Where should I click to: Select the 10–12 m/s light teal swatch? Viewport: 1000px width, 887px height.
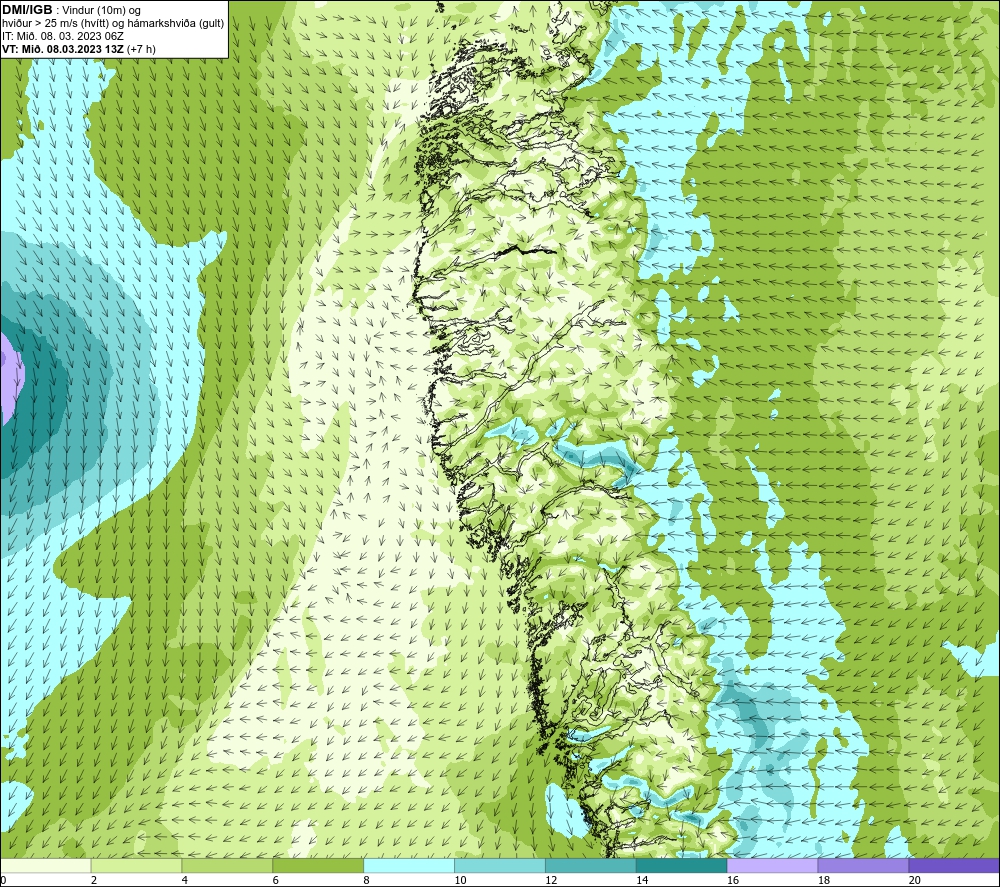(500, 865)
